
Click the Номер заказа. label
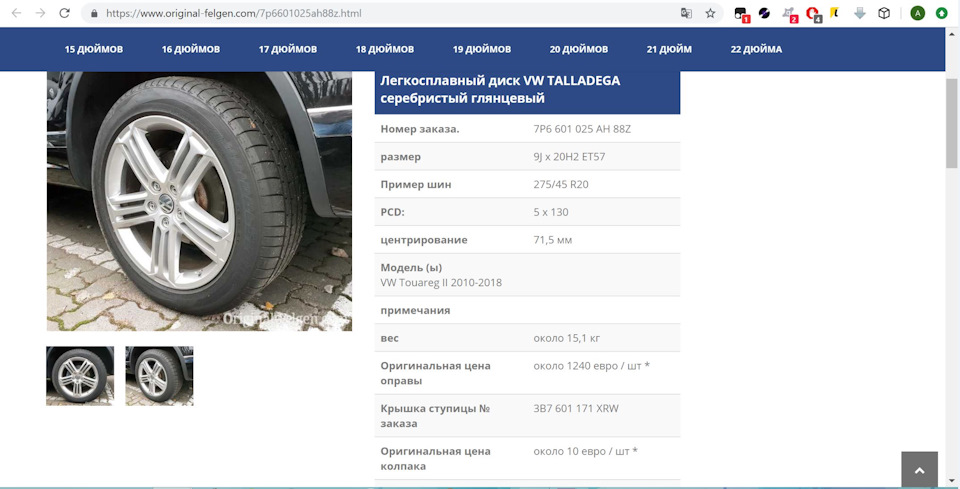click(420, 129)
